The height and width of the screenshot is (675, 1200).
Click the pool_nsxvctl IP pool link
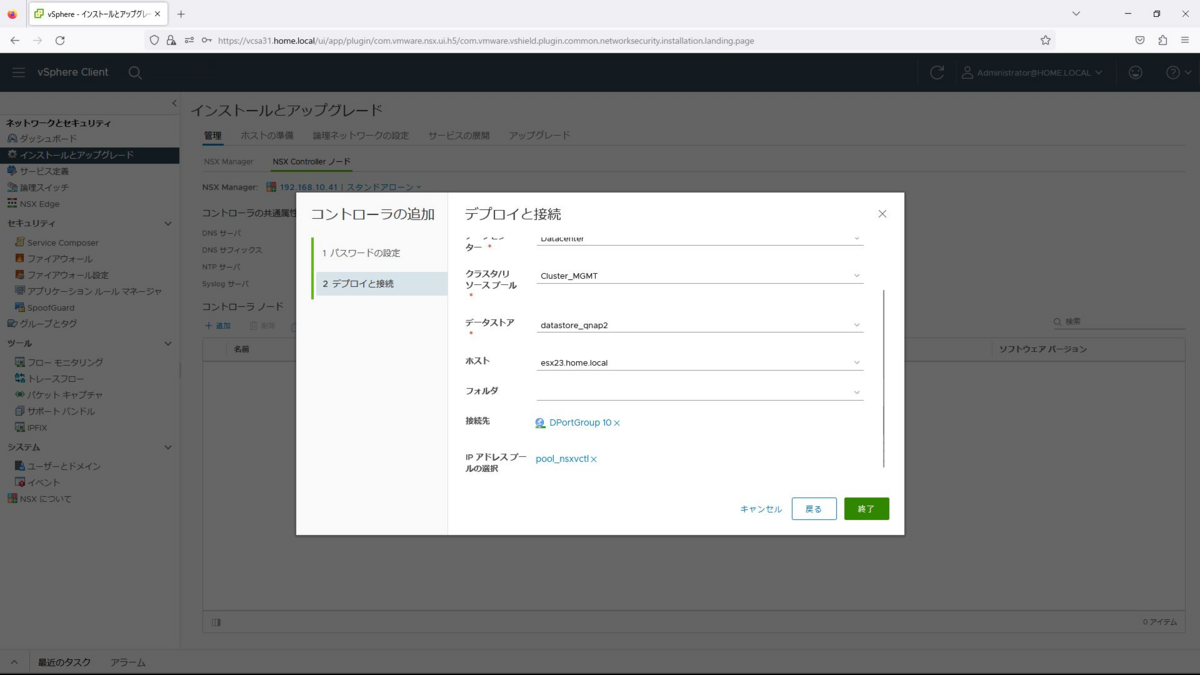(x=562, y=459)
